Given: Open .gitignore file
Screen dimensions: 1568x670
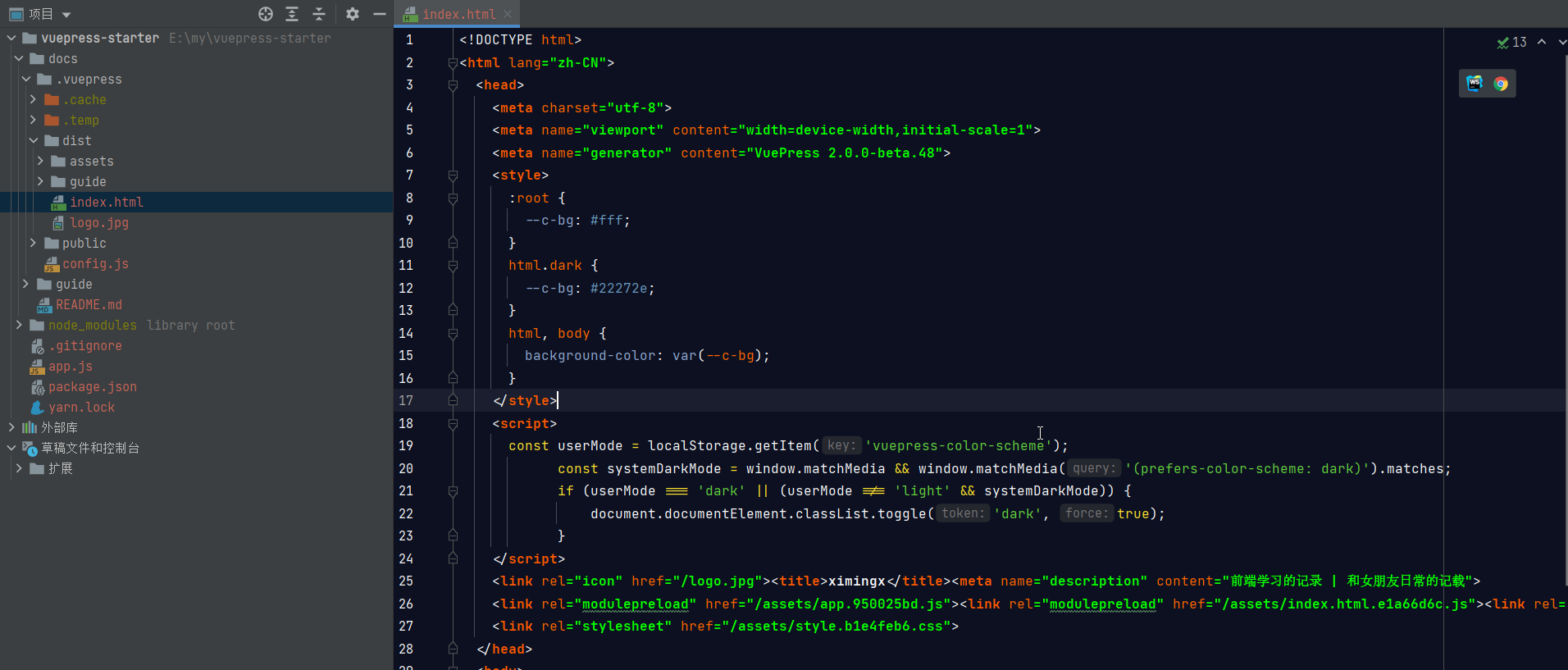Looking at the screenshot, I should point(85,345).
